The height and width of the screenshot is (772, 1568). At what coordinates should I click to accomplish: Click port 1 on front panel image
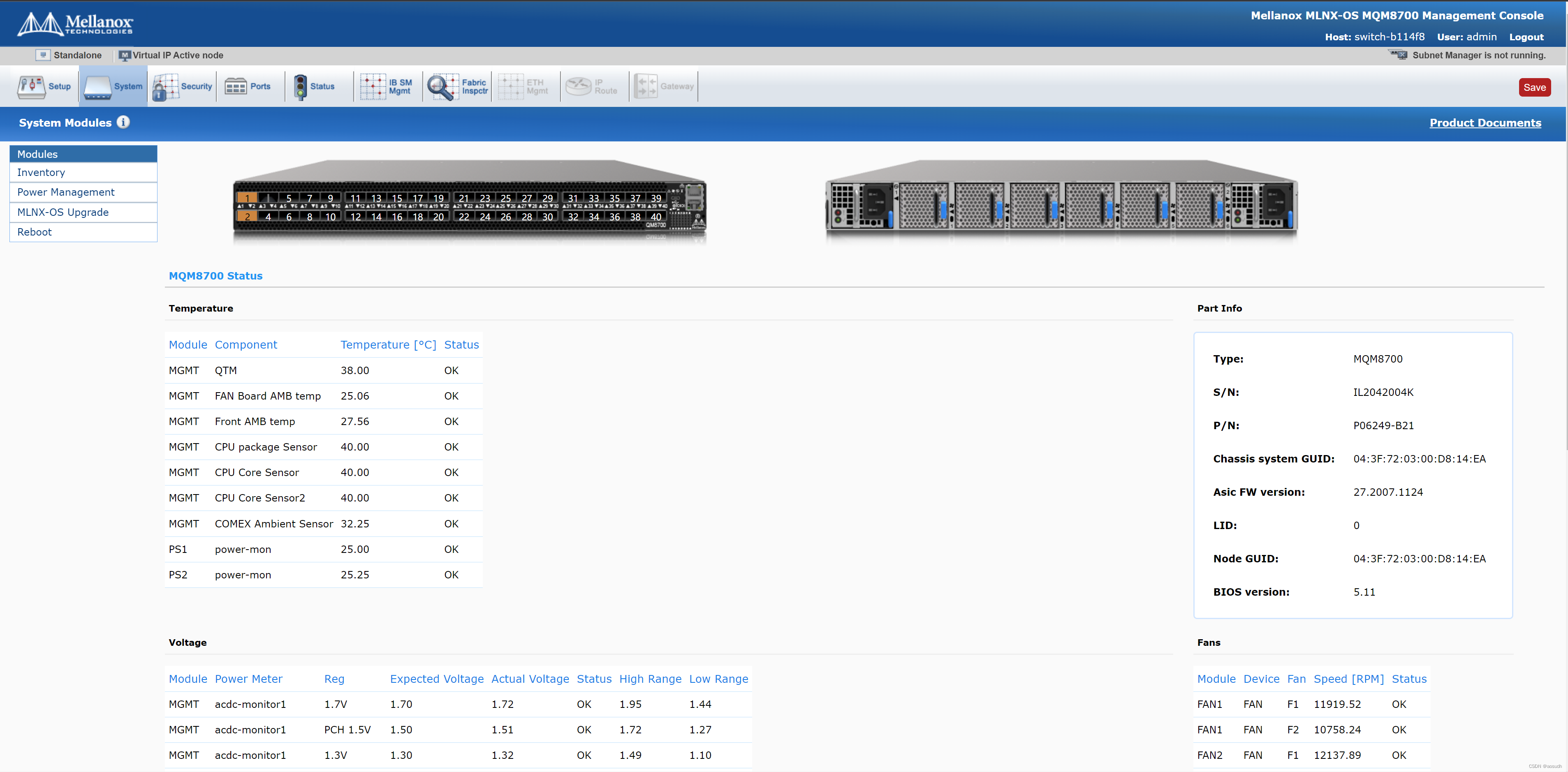tap(247, 198)
